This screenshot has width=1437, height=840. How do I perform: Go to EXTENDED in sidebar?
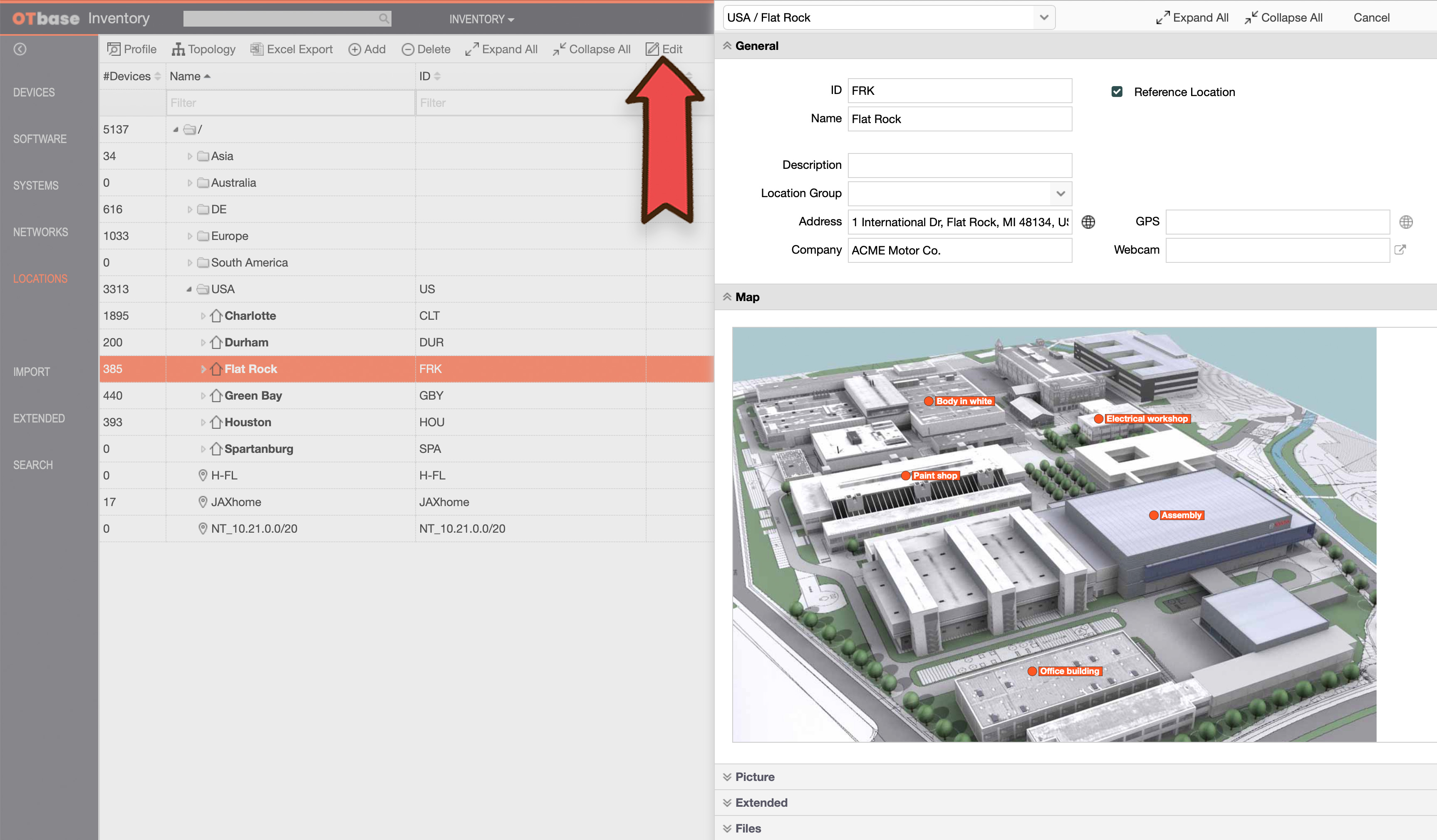(x=39, y=418)
